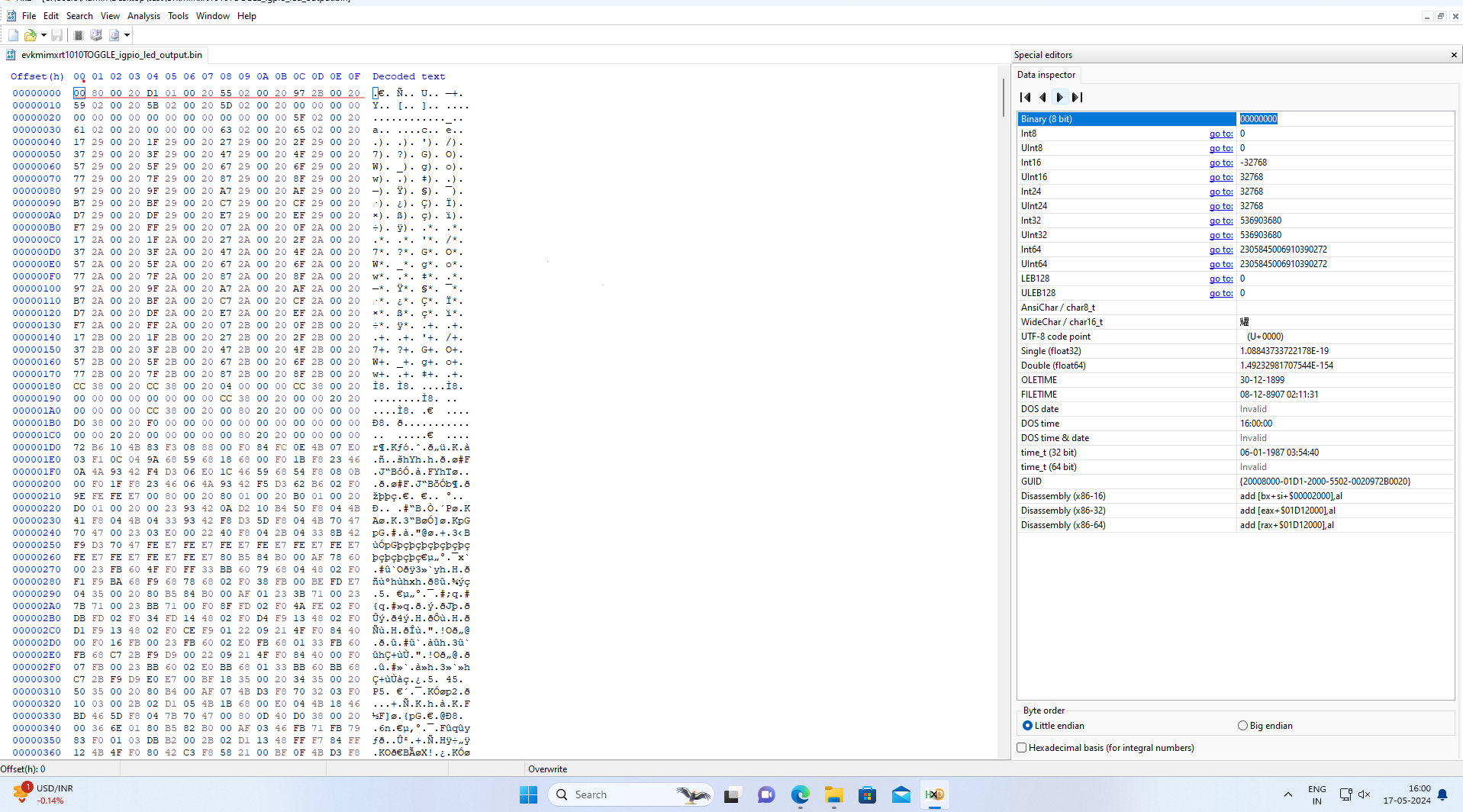1463x812 pixels.
Task: Open a disk image using its toolbar icon
Action: [x=113, y=34]
